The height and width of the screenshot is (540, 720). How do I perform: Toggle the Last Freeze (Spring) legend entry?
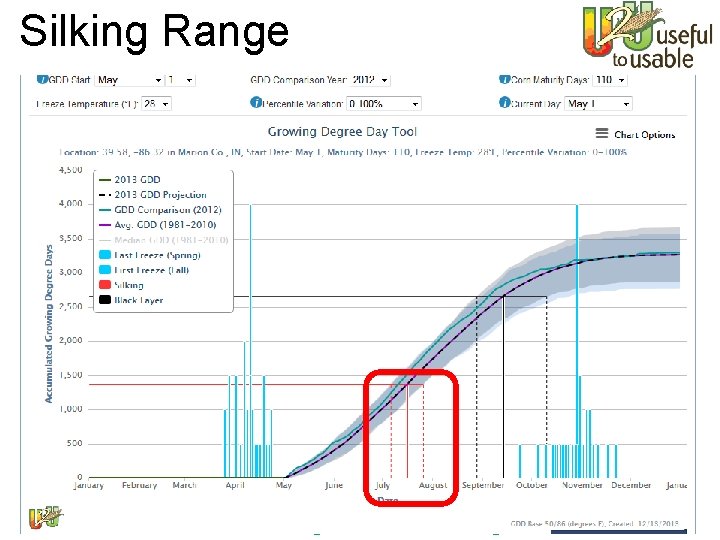coord(150,255)
